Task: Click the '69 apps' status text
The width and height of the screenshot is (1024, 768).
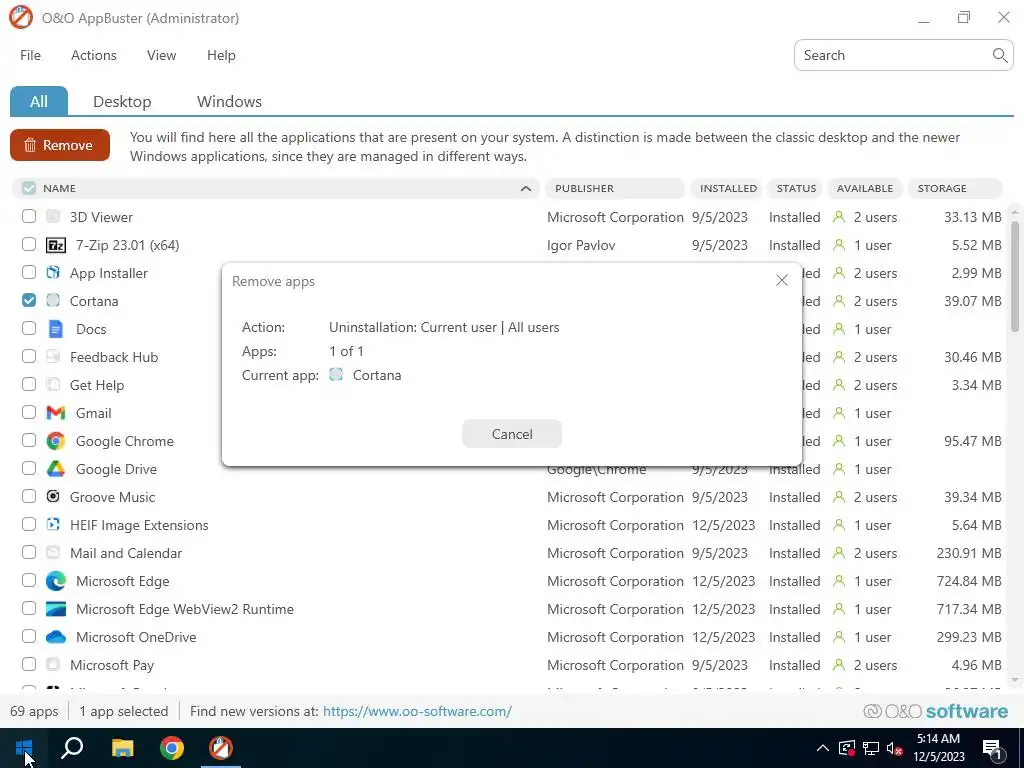Action: (x=34, y=711)
